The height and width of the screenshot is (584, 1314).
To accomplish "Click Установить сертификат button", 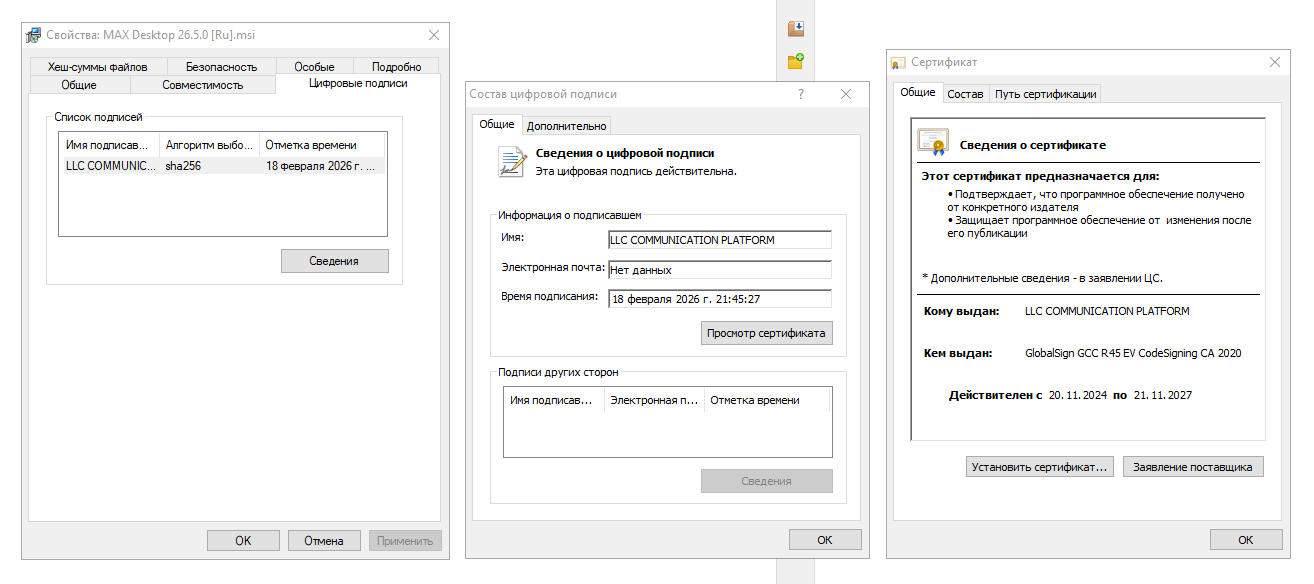I will tap(1040, 467).
